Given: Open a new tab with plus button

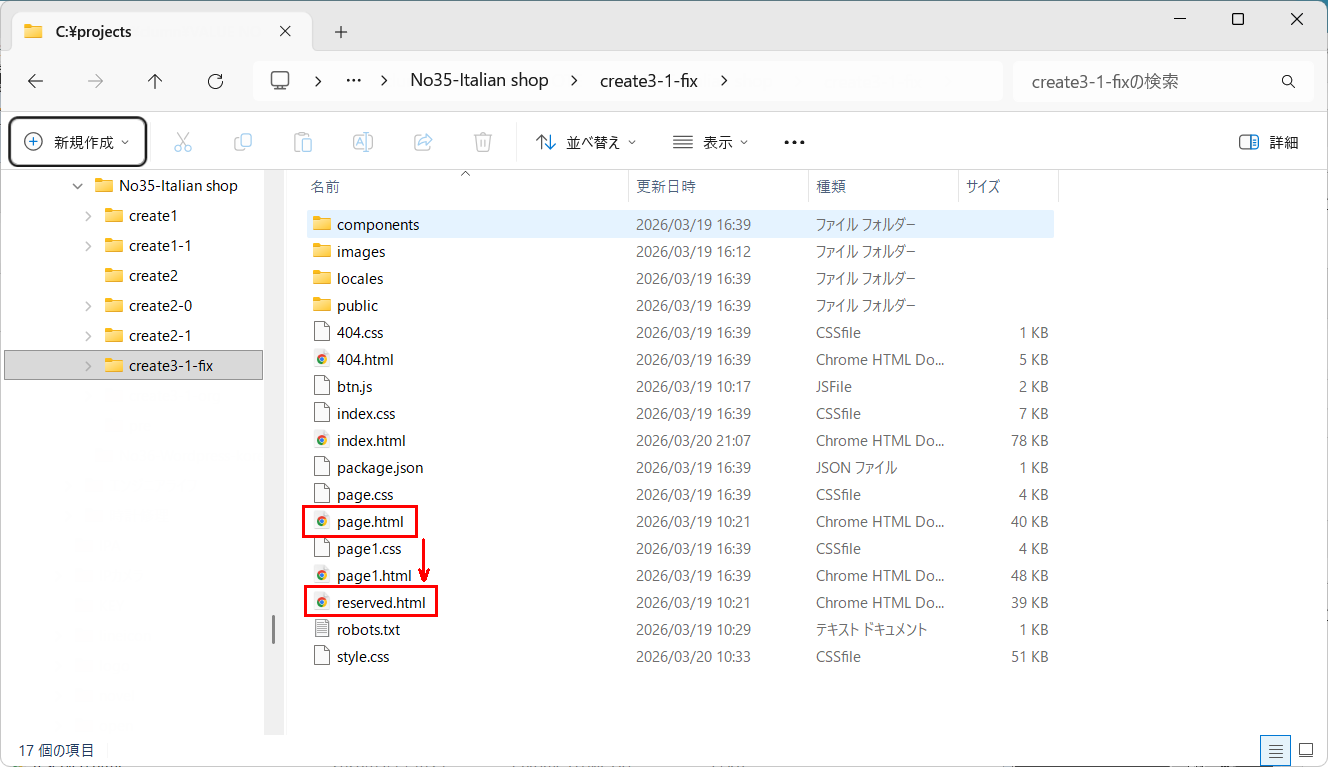Looking at the screenshot, I should pyautogui.click(x=341, y=32).
